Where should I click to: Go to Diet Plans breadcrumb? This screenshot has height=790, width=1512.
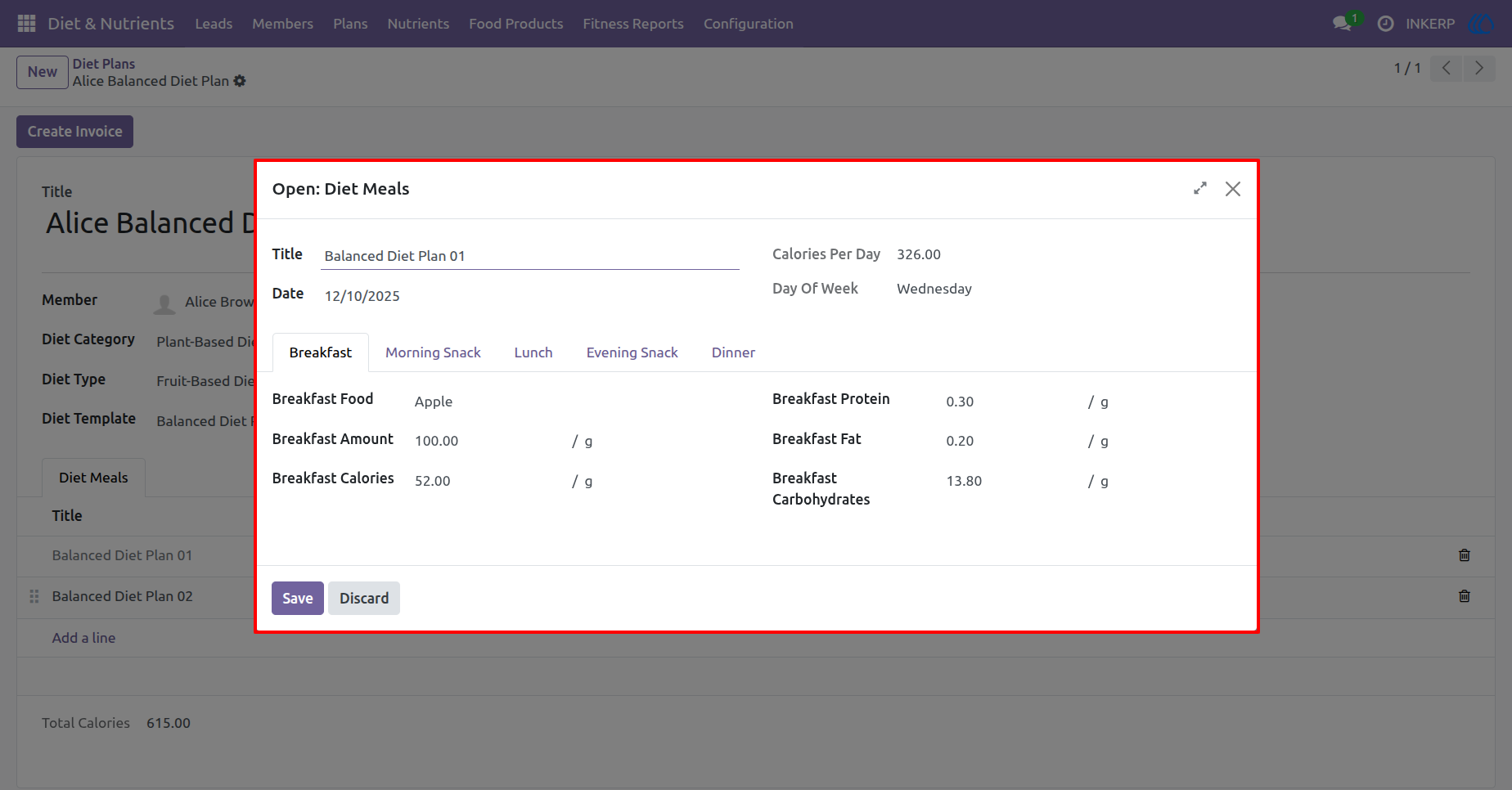pos(104,64)
